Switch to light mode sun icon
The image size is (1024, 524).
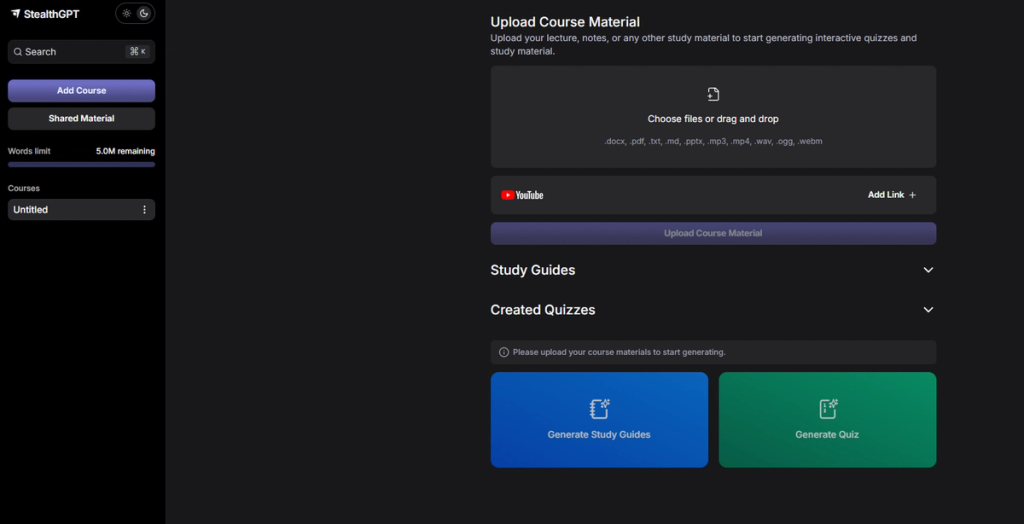(127, 13)
